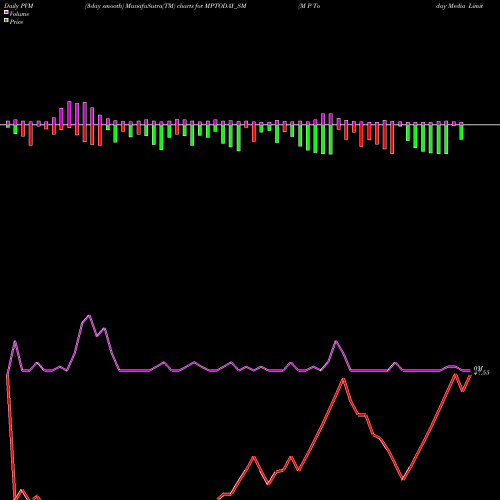The height and width of the screenshot is (500, 500).
Task: Select the Price legend label
Action: click(16, 22)
